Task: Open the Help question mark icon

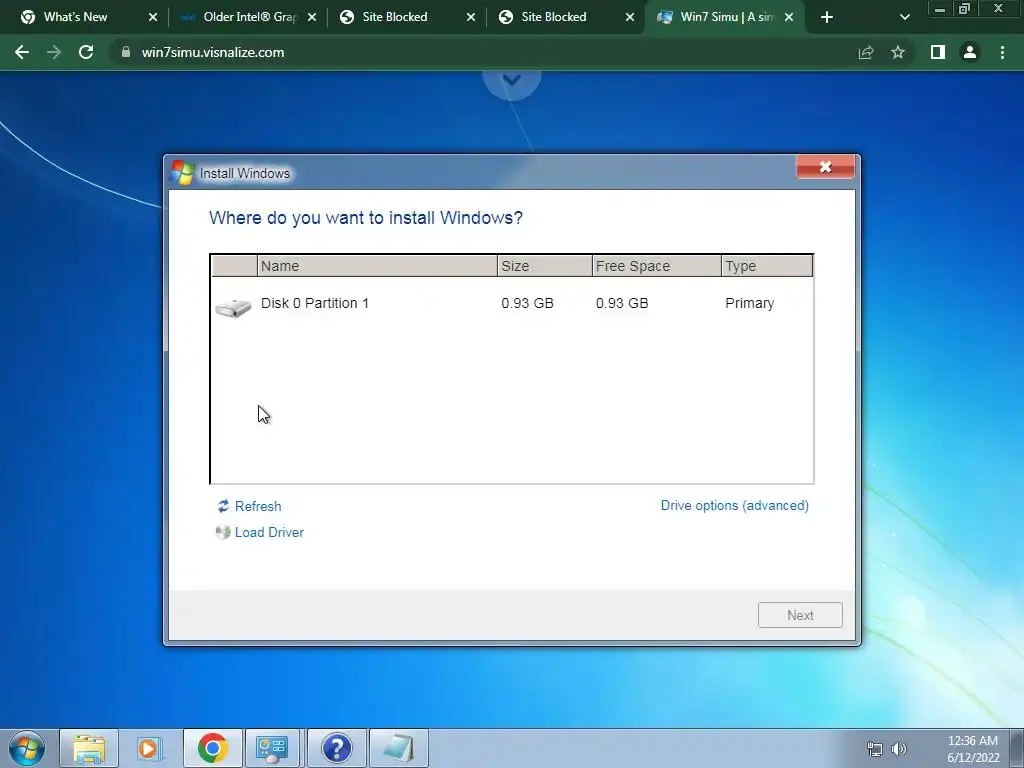Action: coord(337,748)
